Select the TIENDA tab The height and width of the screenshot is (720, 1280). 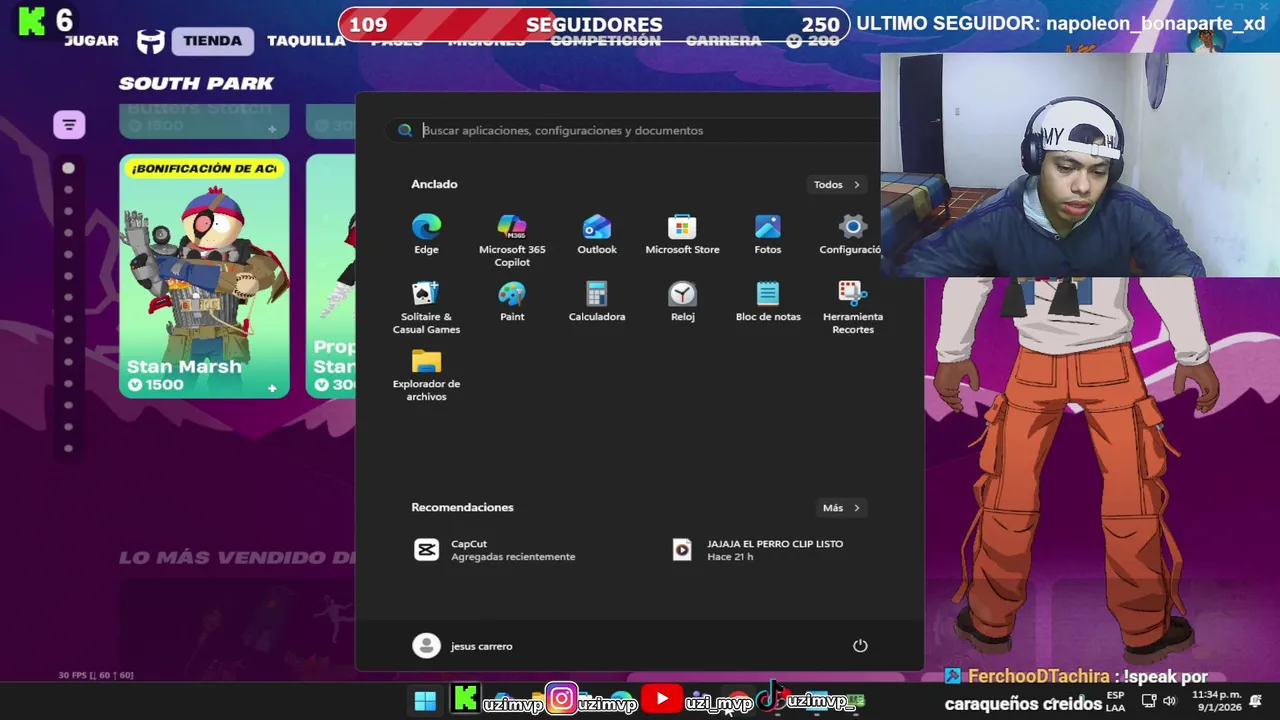tap(212, 41)
